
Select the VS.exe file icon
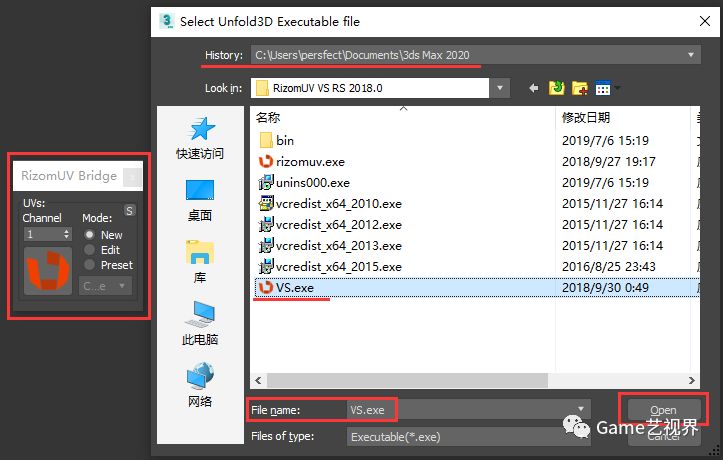266,288
